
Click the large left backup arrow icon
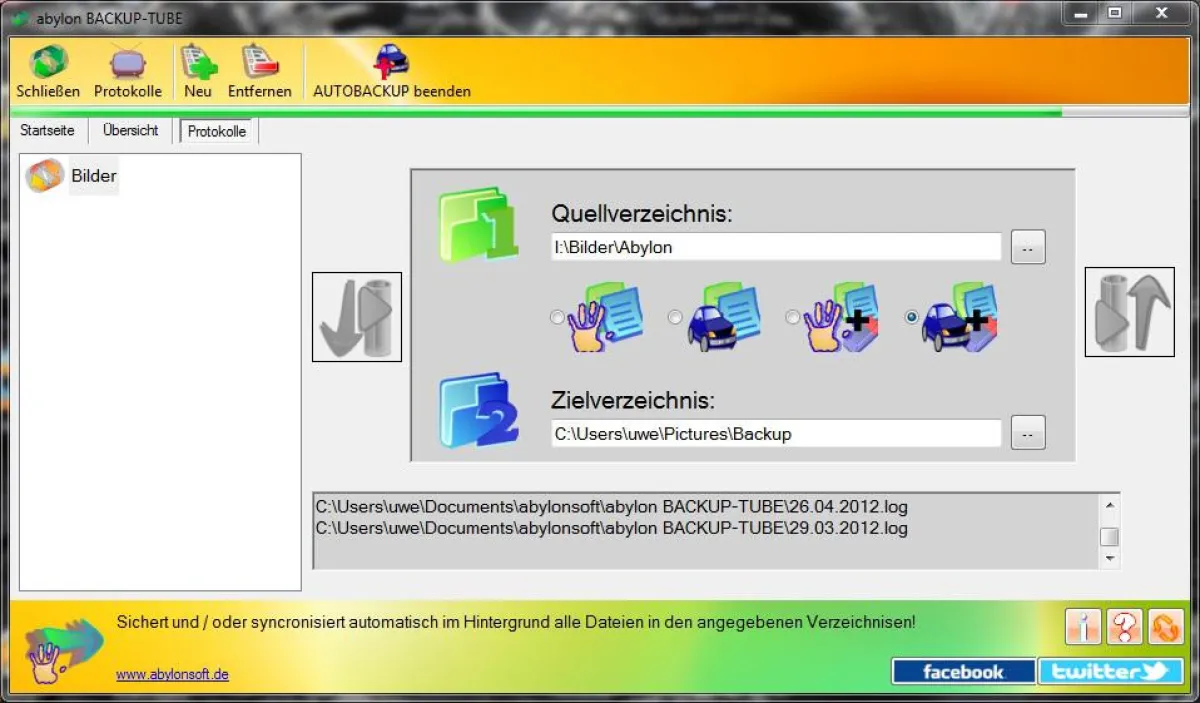[357, 316]
